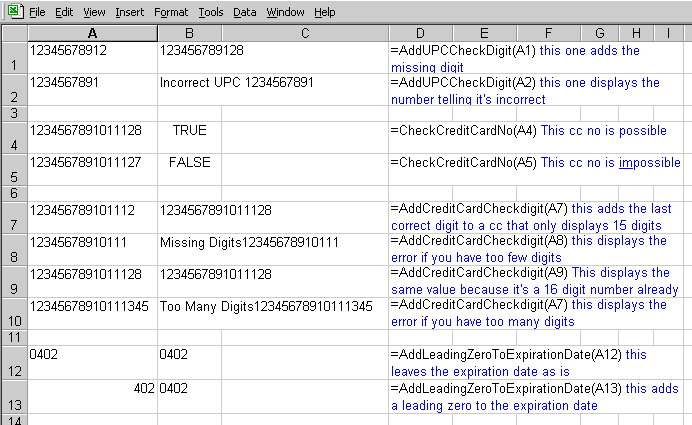Select row 12 header

point(14,363)
